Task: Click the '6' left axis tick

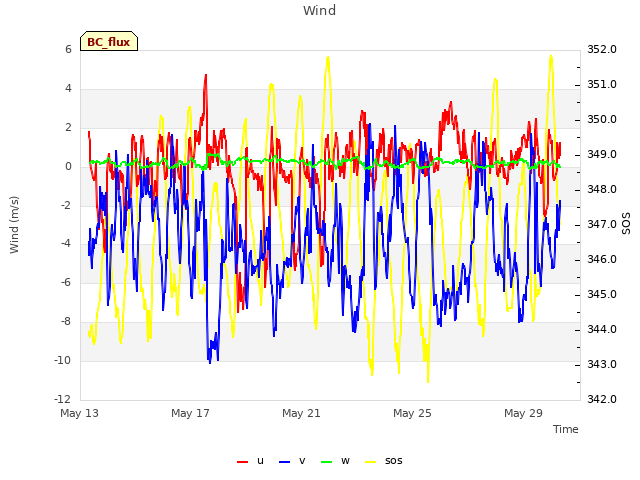Action: (x=68, y=49)
